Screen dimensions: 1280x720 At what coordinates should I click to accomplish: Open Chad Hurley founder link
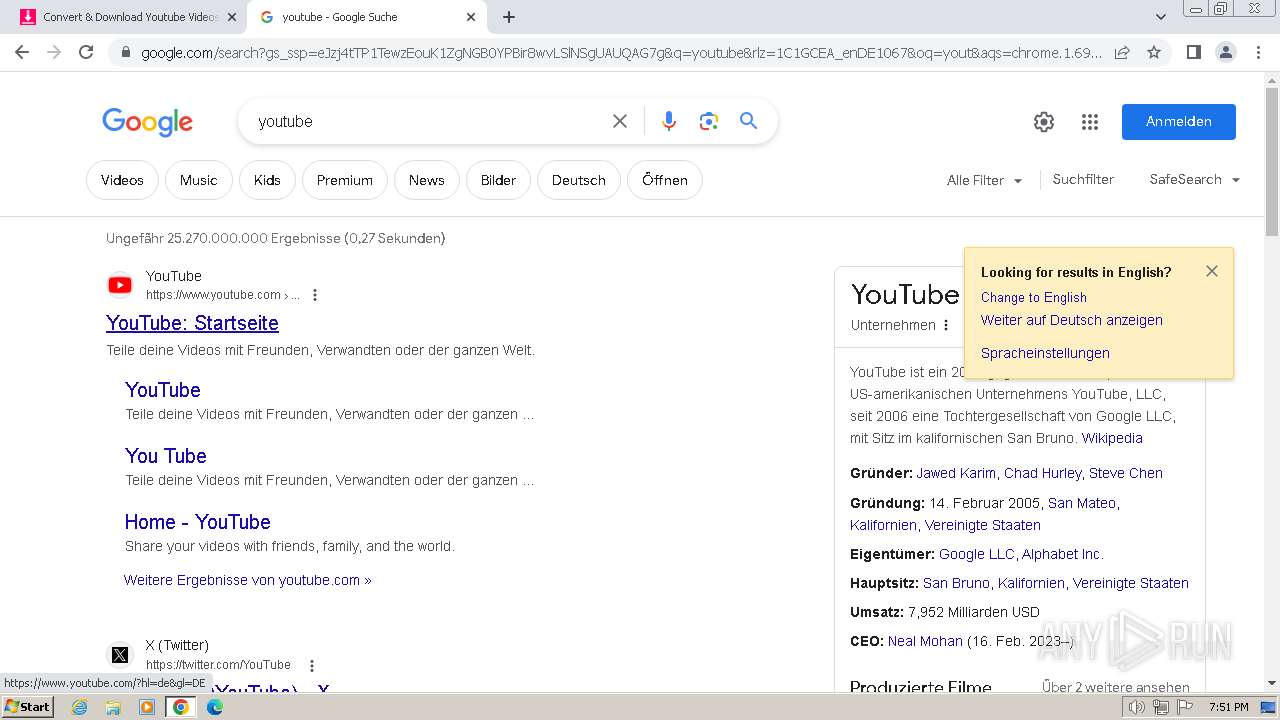click(x=1043, y=473)
